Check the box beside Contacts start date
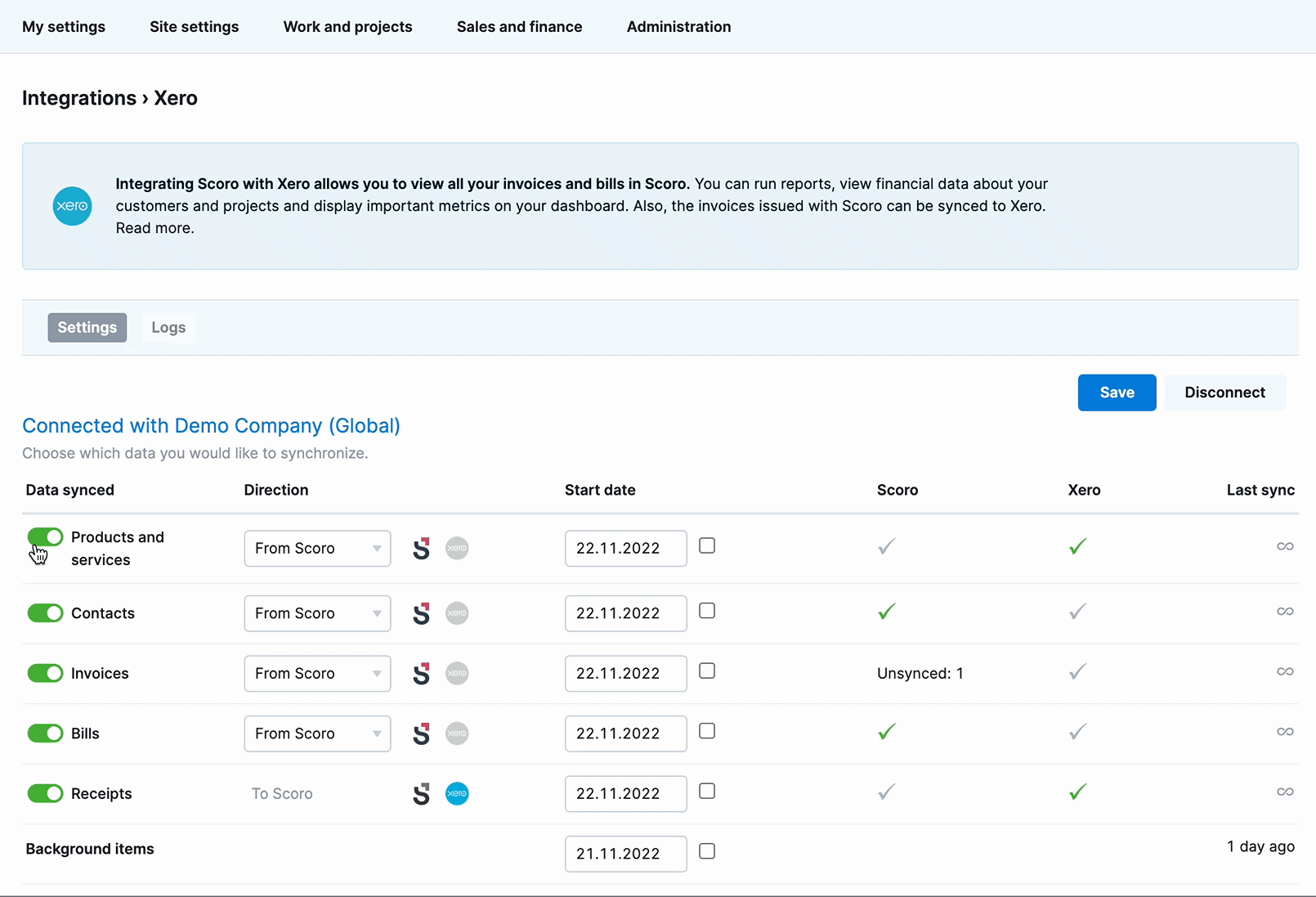Screen dimensions: 1316x897 click(707, 611)
